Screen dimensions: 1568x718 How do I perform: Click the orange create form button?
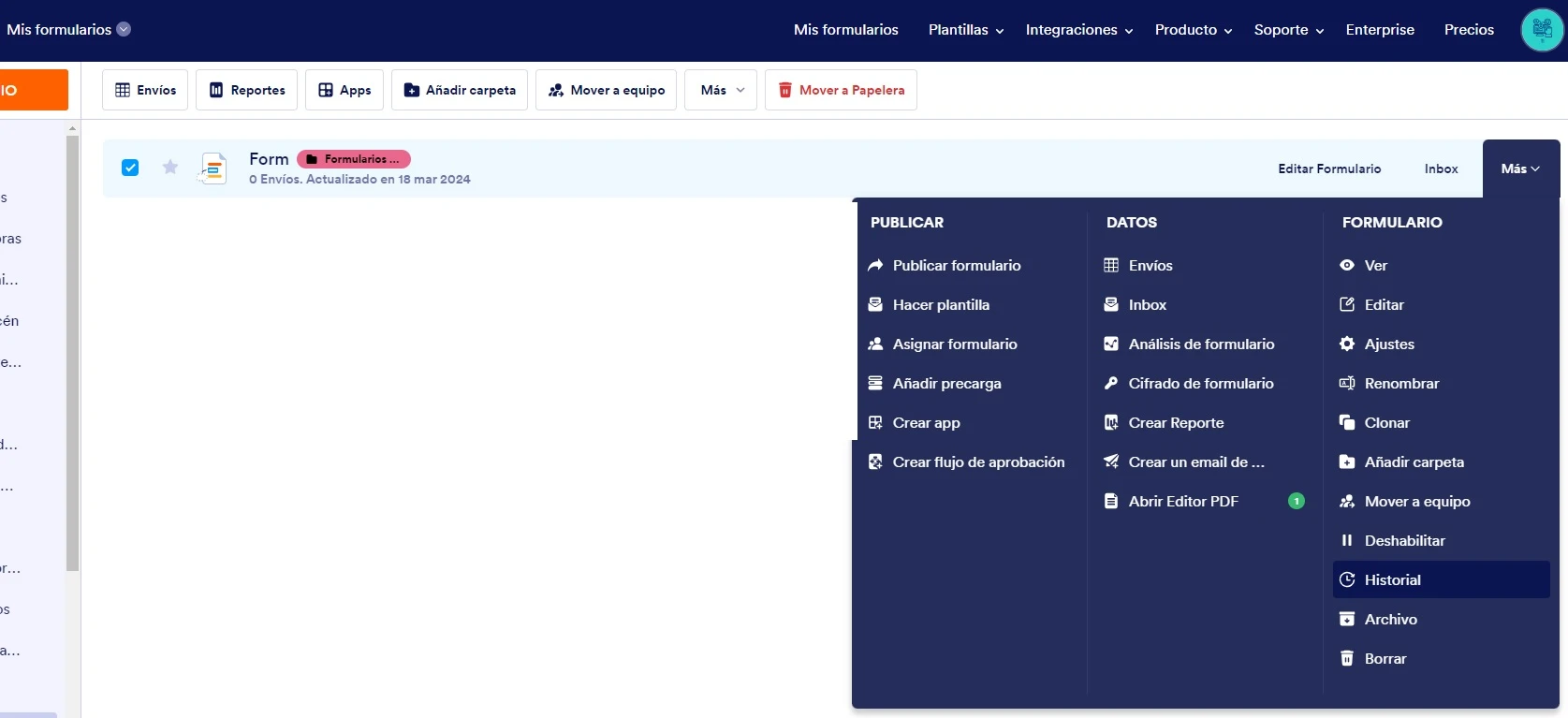(x=34, y=90)
